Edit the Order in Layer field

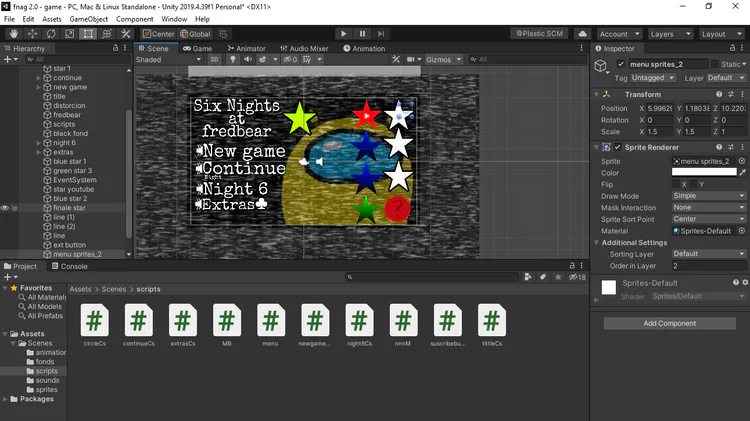(708, 266)
